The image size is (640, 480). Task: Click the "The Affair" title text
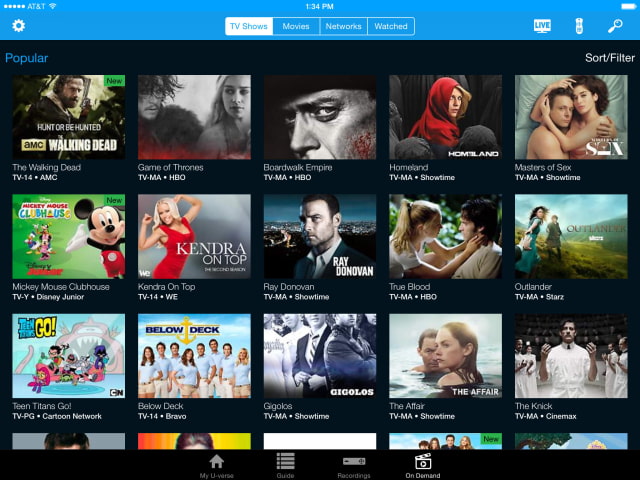click(x=407, y=406)
